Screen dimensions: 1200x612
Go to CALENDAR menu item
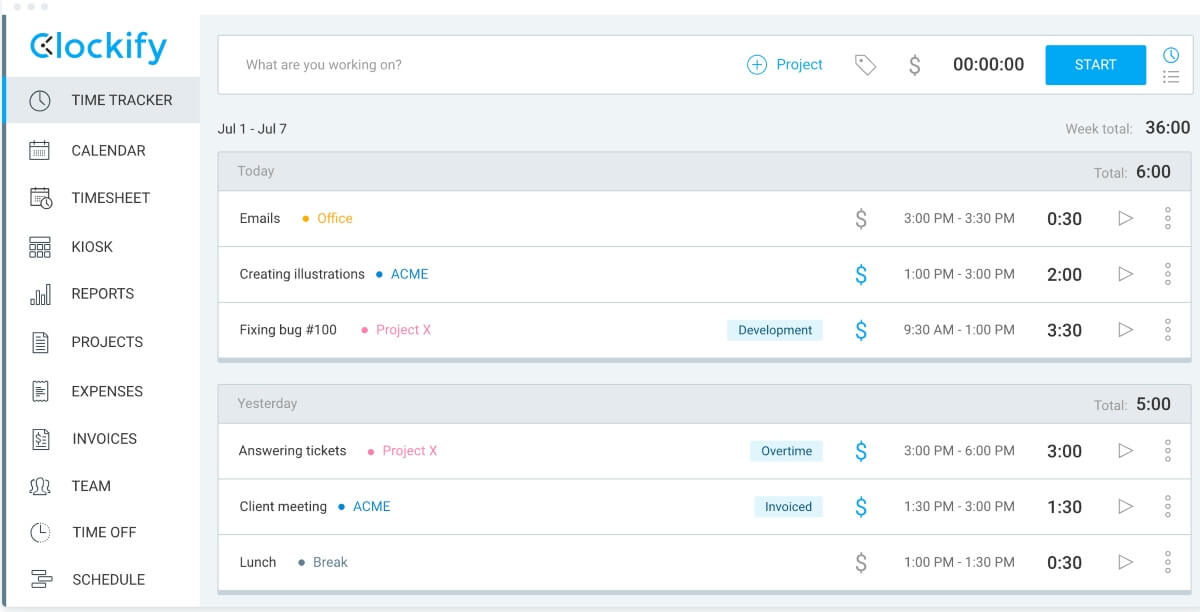tap(109, 151)
